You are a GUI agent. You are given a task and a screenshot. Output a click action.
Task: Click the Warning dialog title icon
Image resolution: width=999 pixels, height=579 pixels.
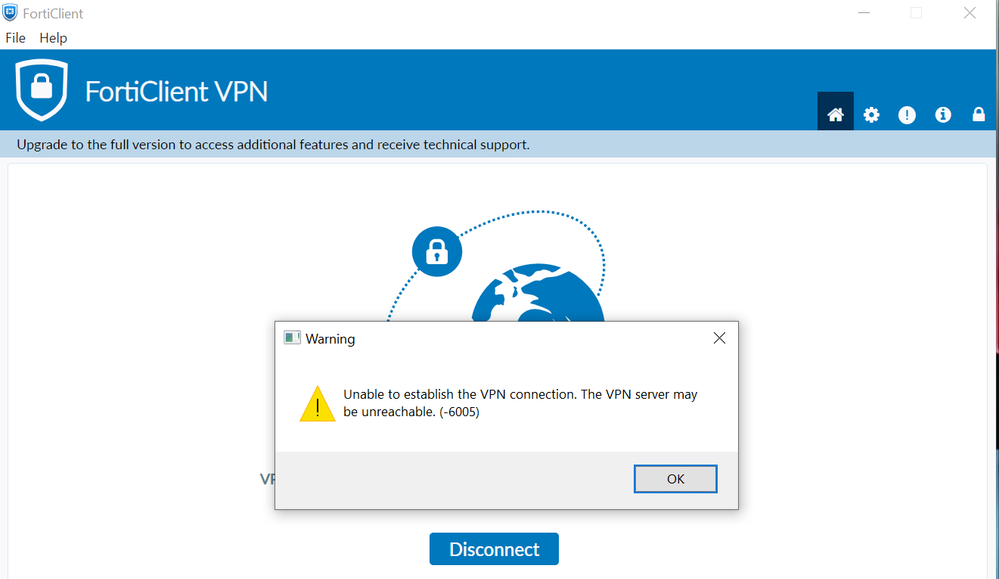[292, 338]
